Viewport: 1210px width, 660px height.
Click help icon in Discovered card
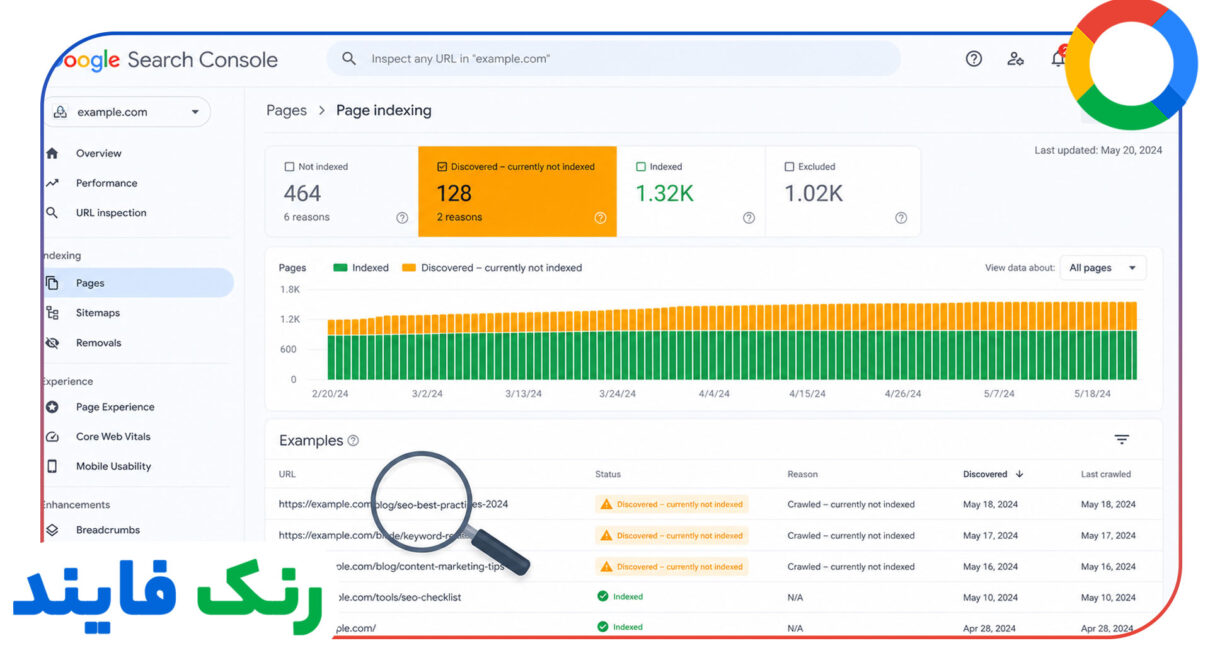tap(600, 218)
